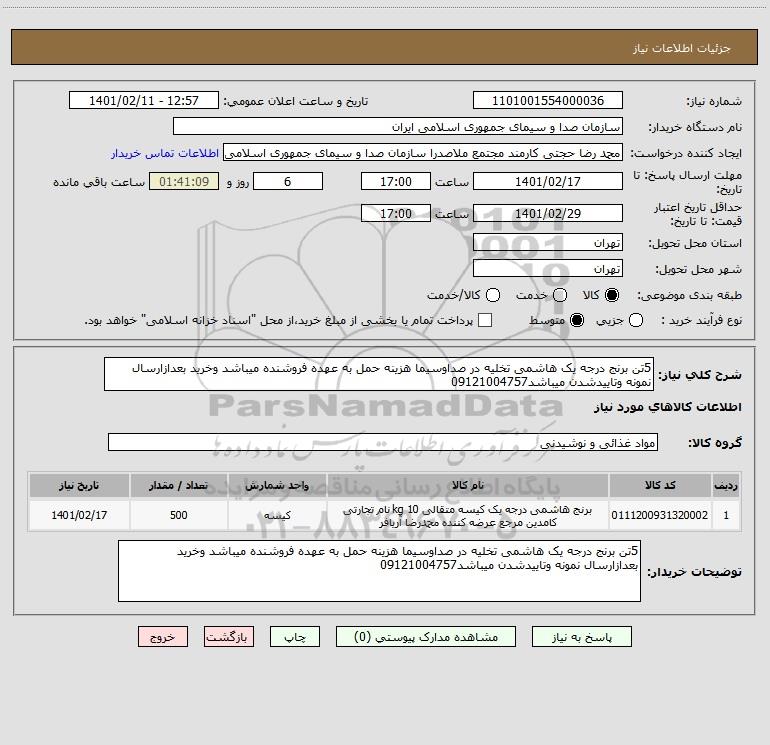This screenshot has height=745, width=770.
Task: Click the ردیف column header
Action: (x=726, y=485)
